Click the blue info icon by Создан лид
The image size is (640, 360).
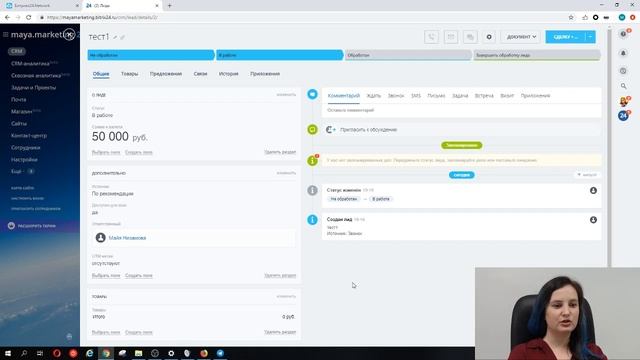312,220
